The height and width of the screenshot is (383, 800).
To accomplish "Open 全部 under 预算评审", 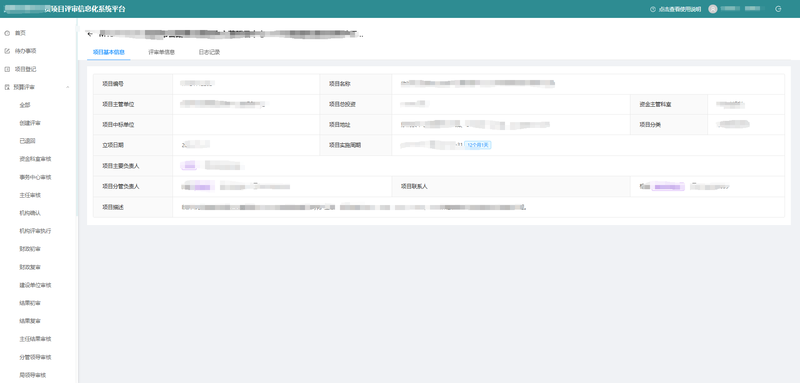I will click(x=25, y=105).
